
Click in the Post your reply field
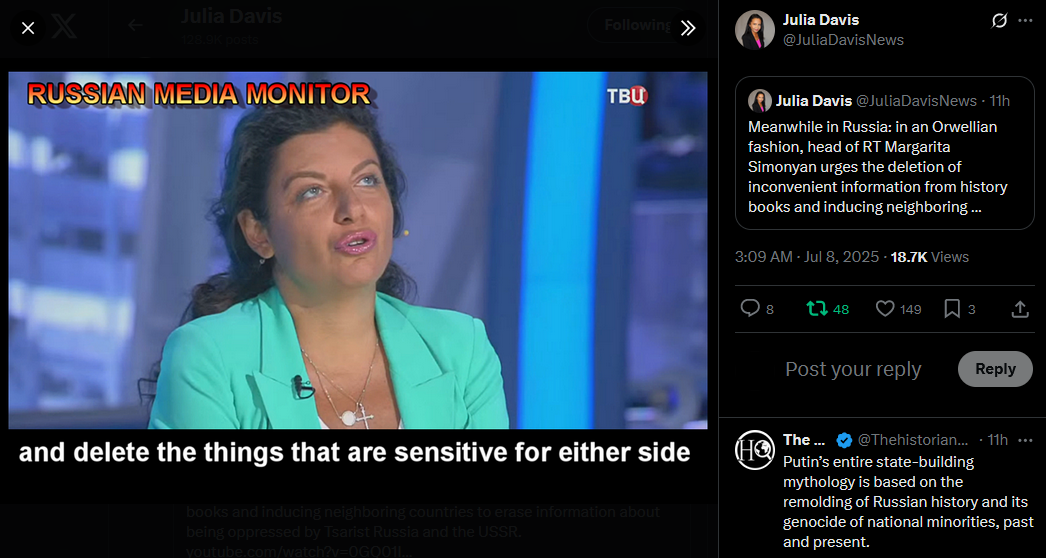853,369
